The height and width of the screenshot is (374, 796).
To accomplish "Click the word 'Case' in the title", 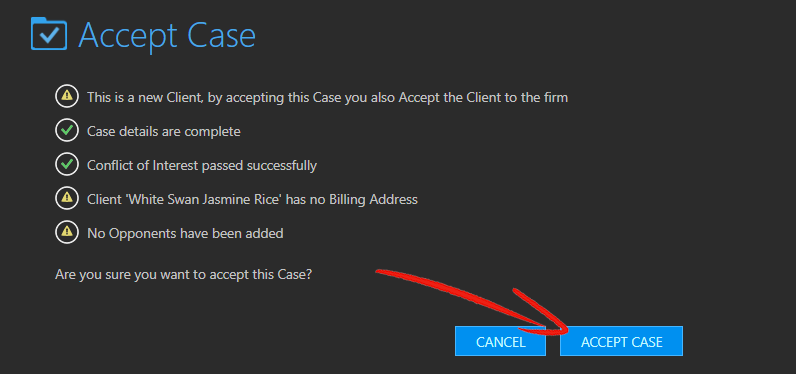I will (221, 35).
